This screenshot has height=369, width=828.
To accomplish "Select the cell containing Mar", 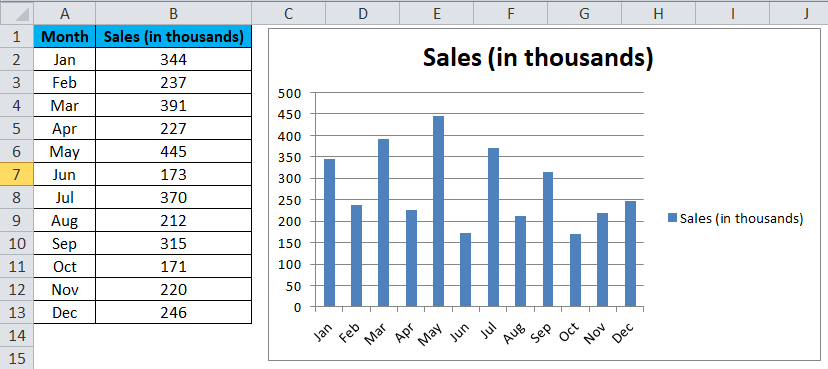I will (x=65, y=106).
